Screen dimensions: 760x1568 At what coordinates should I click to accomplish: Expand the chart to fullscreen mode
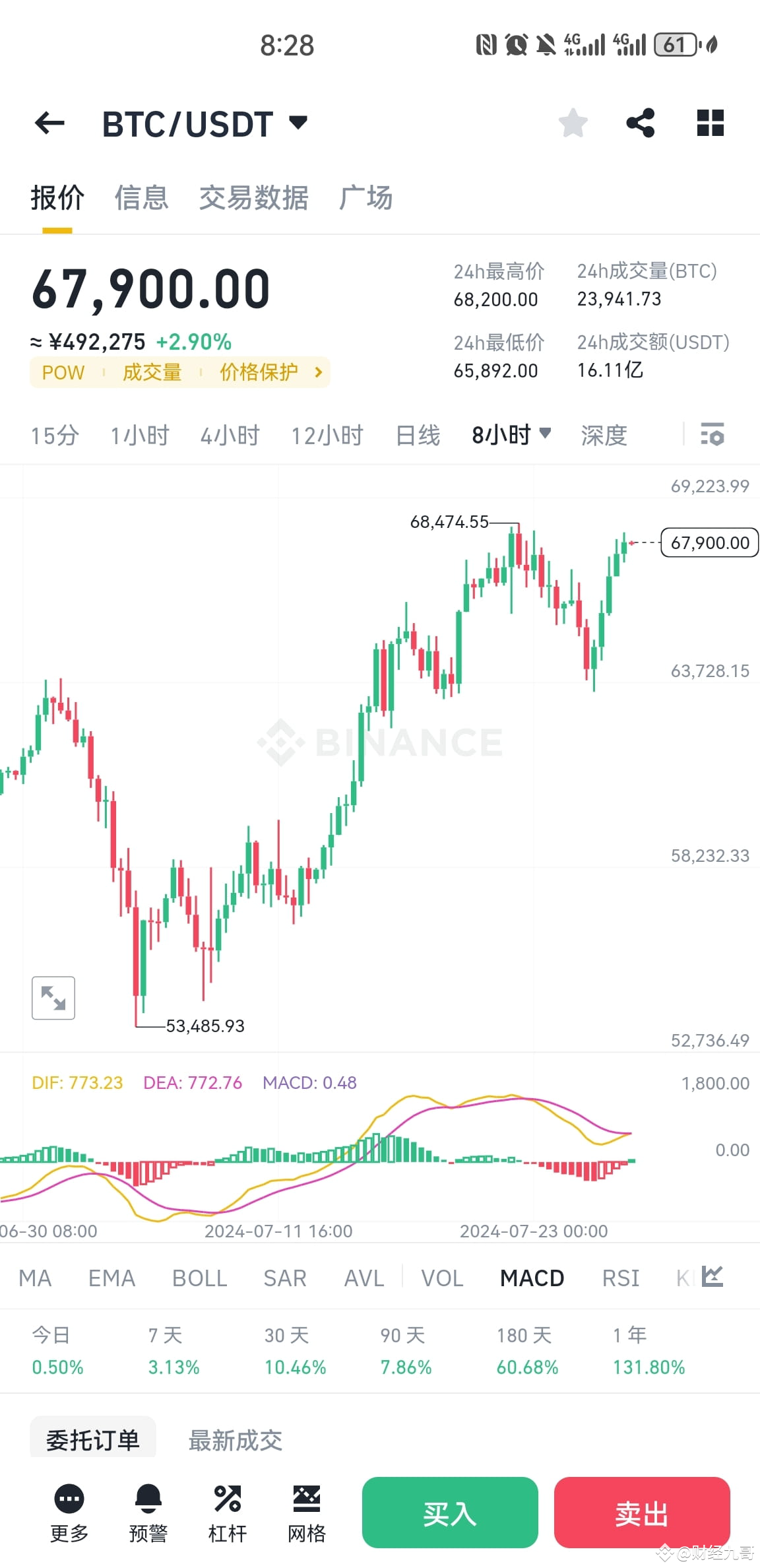[x=53, y=998]
